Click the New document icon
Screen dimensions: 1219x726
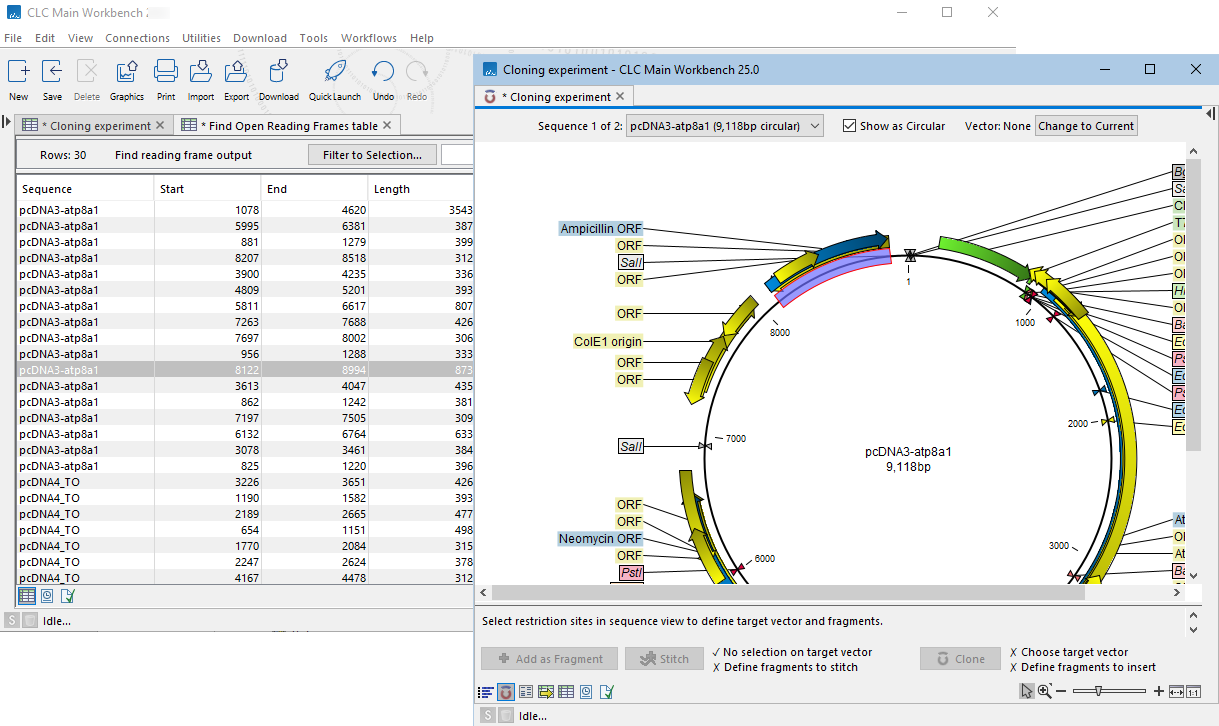[x=19, y=72]
